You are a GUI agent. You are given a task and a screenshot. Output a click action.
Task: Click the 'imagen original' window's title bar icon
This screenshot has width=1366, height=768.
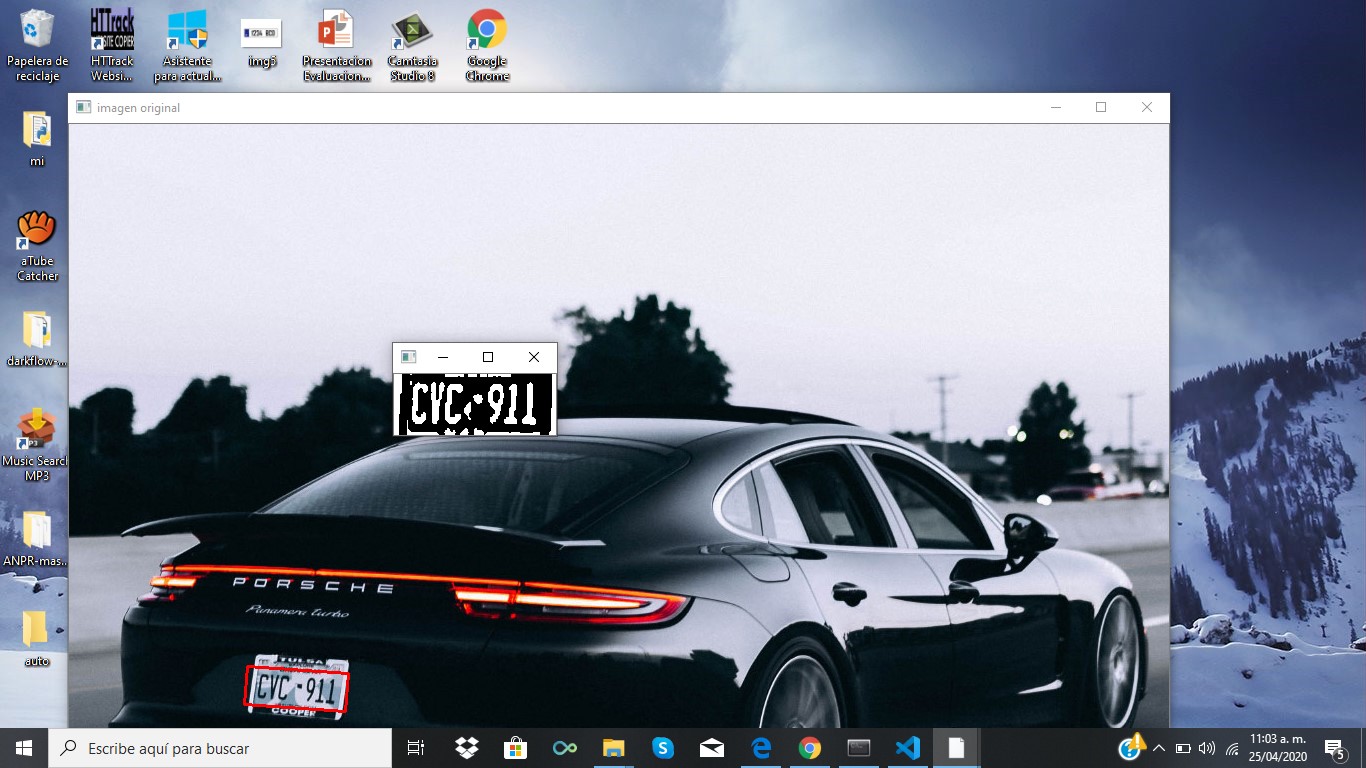click(84, 107)
